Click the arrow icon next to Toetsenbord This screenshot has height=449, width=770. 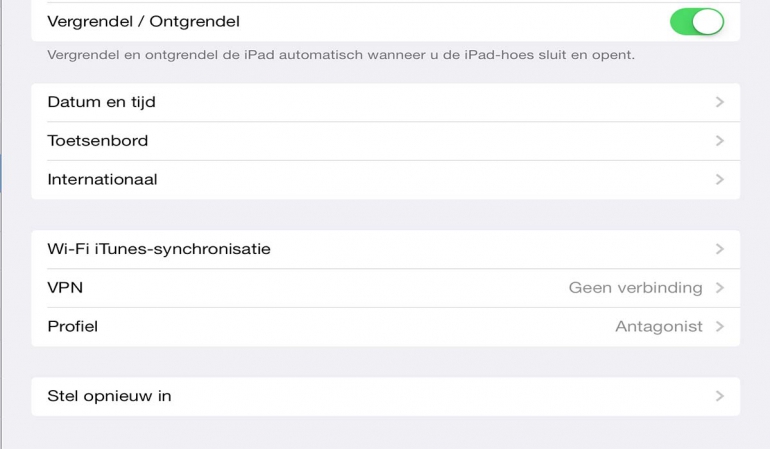[x=719, y=141]
